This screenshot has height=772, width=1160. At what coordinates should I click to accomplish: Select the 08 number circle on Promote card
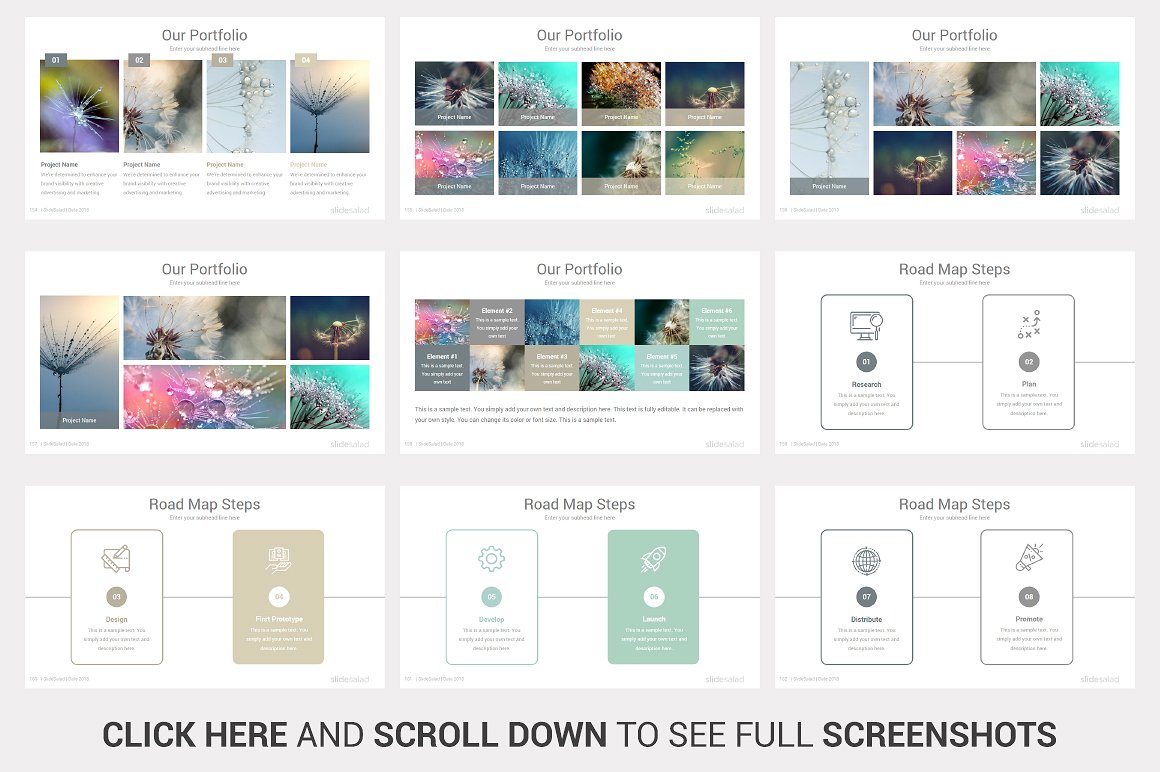tap(1028, 597)
